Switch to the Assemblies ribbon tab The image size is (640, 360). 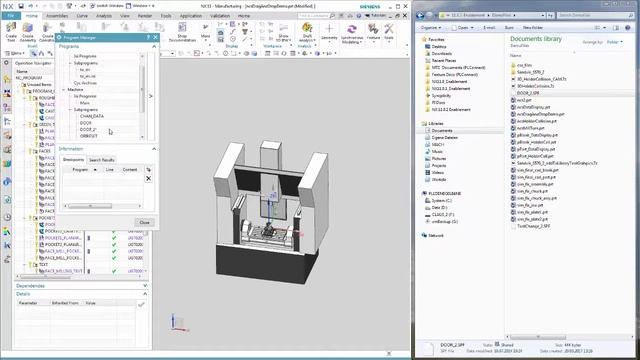pos(57,16)
